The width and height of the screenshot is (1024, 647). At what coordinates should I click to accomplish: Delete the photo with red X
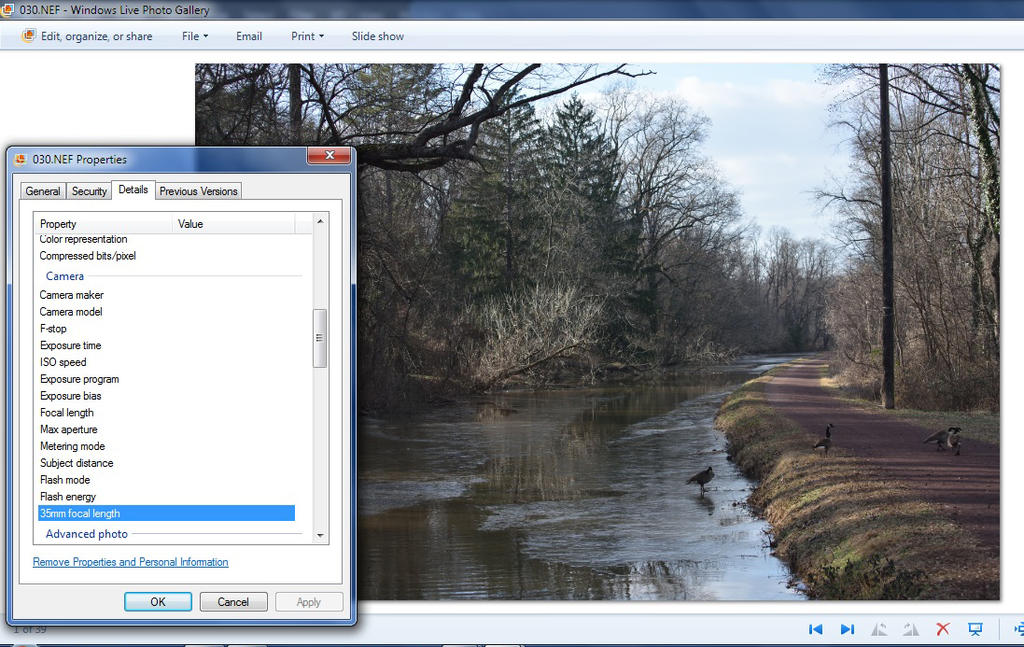point(942,629)
